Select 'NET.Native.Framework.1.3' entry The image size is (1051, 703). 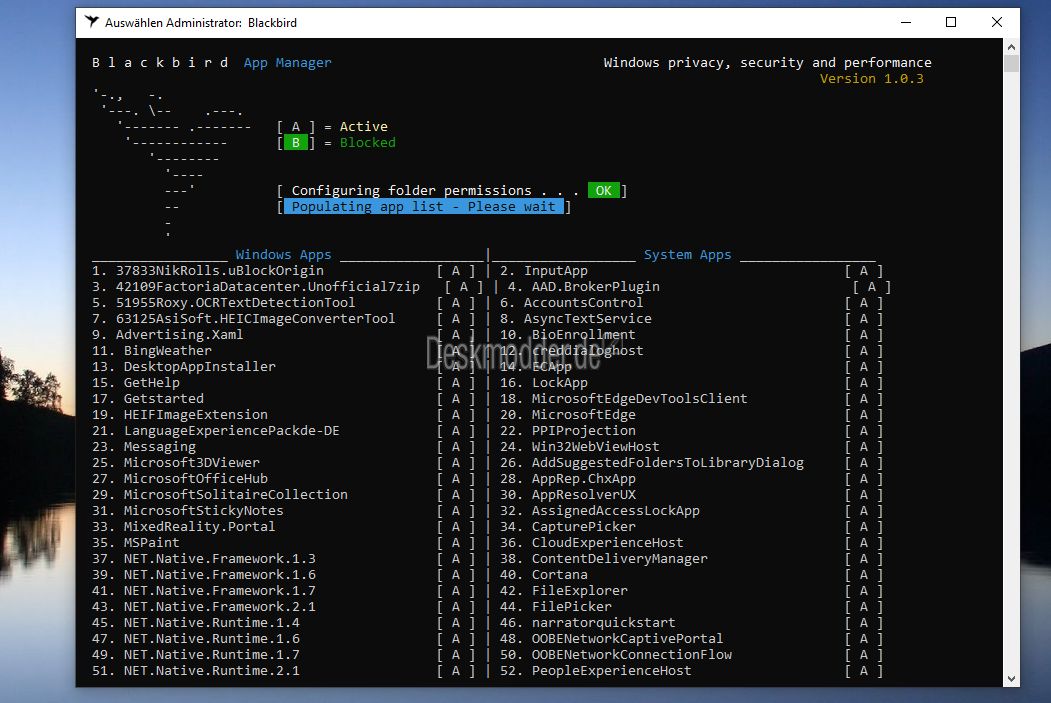point(219,559)
